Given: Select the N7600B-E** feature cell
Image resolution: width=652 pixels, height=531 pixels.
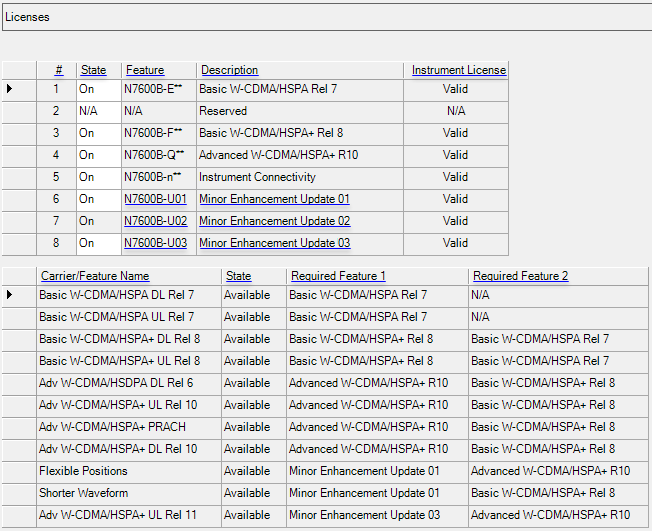Looking at the screenshot, I should (158, 89).
